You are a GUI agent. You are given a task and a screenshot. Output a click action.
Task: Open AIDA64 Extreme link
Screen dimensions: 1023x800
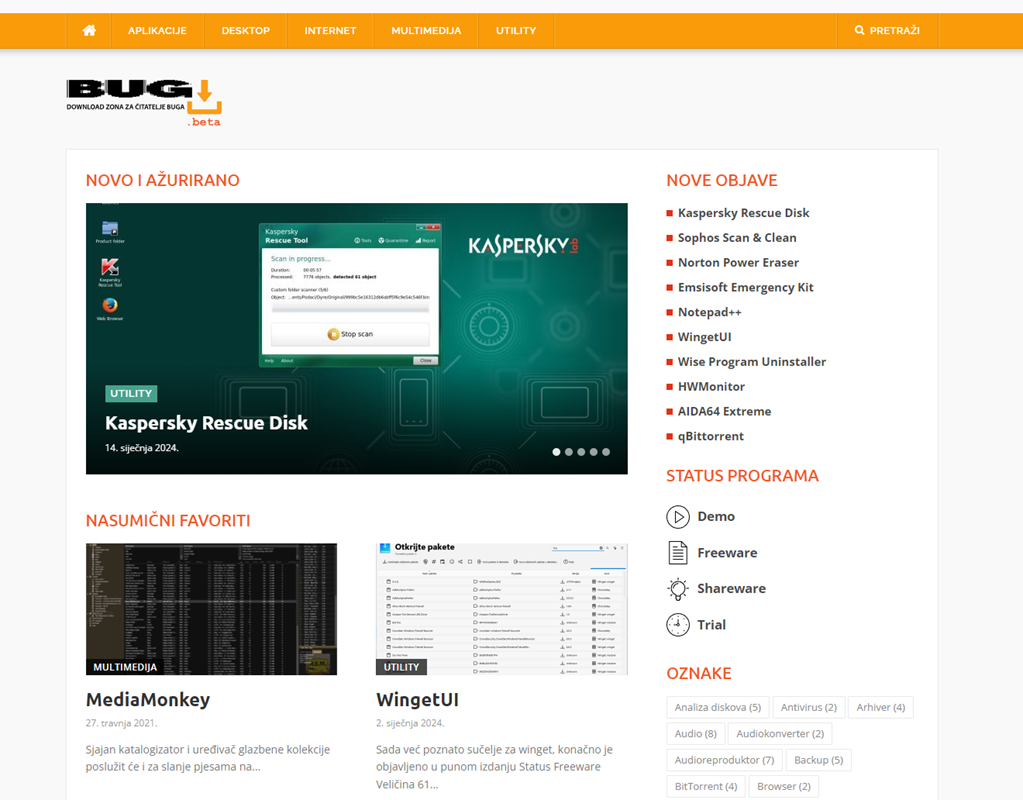[x=724, y=411]
